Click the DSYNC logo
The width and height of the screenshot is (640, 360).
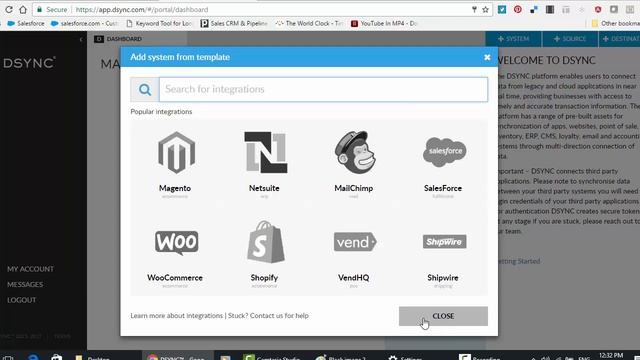29,62
